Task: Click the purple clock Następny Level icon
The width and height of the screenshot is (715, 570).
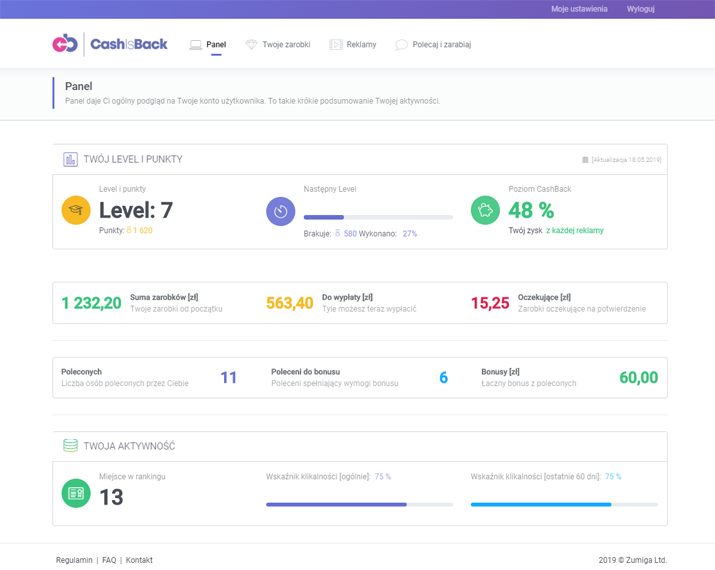Action: pyautogui.click(x=281, y=211)
